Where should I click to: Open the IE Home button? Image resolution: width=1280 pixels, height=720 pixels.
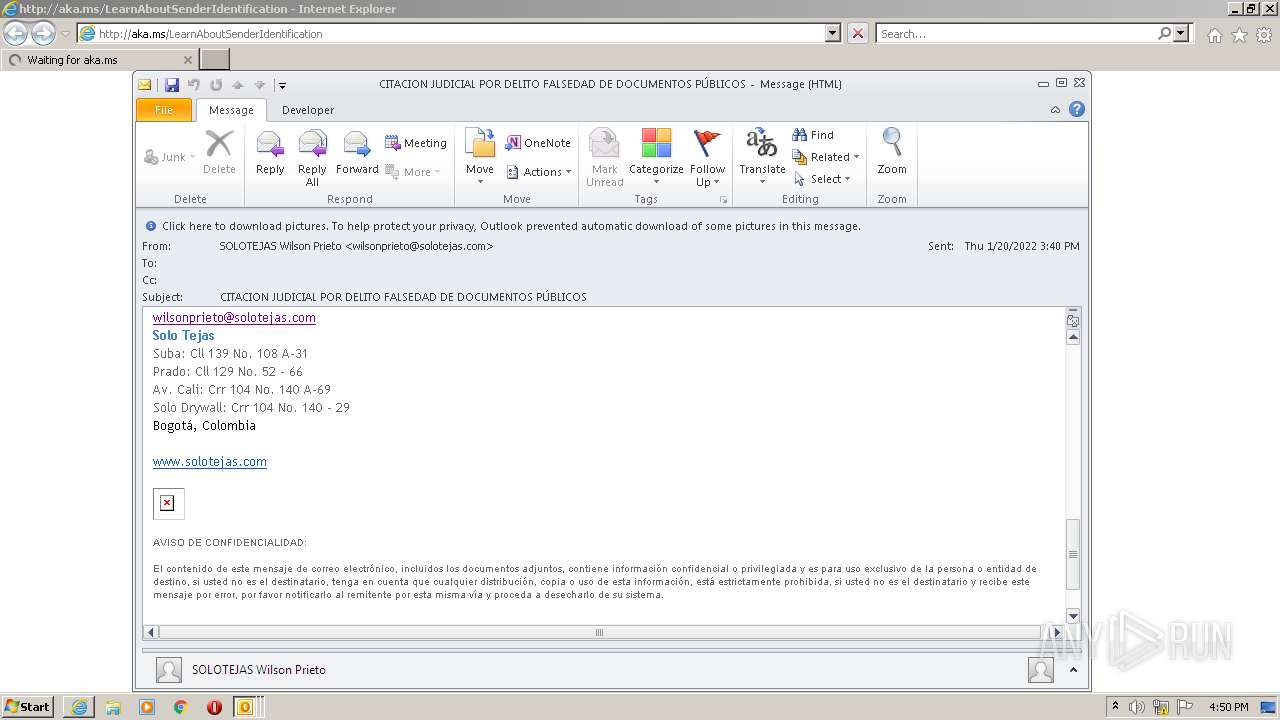click(1214, 35)
